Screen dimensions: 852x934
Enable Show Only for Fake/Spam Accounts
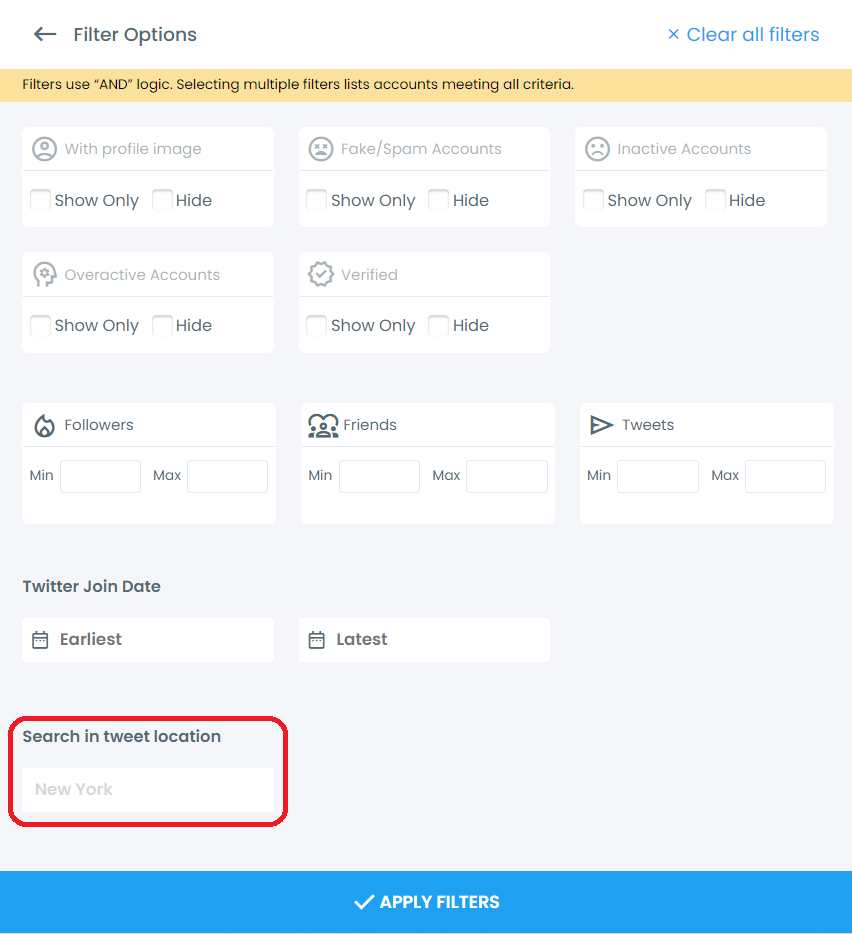pos(316,199)
